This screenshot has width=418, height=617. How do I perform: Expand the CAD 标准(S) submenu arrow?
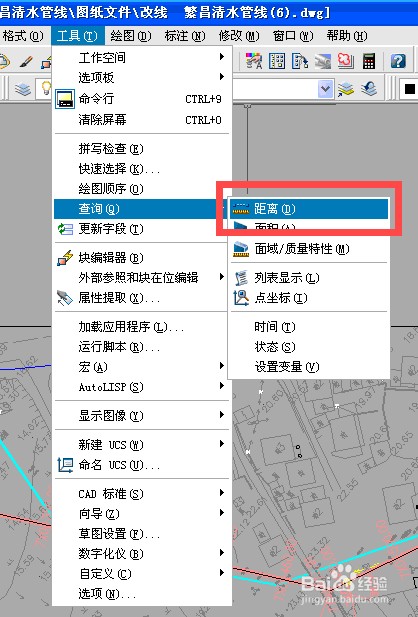coord(222,493)
